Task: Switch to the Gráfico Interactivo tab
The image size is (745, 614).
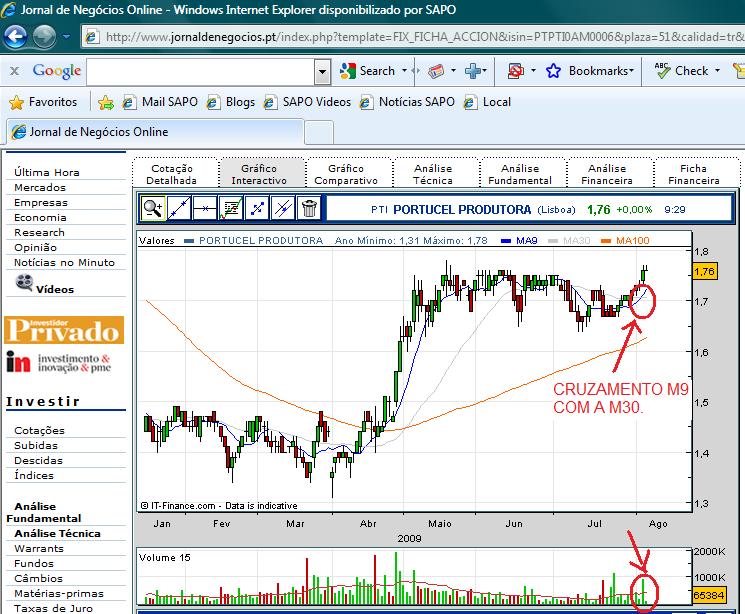Action: tap(259, 174)
